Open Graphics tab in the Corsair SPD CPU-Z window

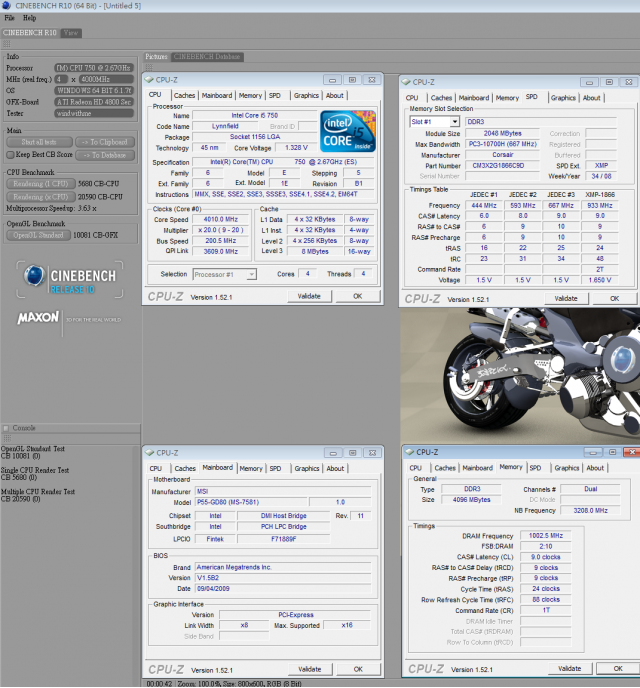coord(563,98)
